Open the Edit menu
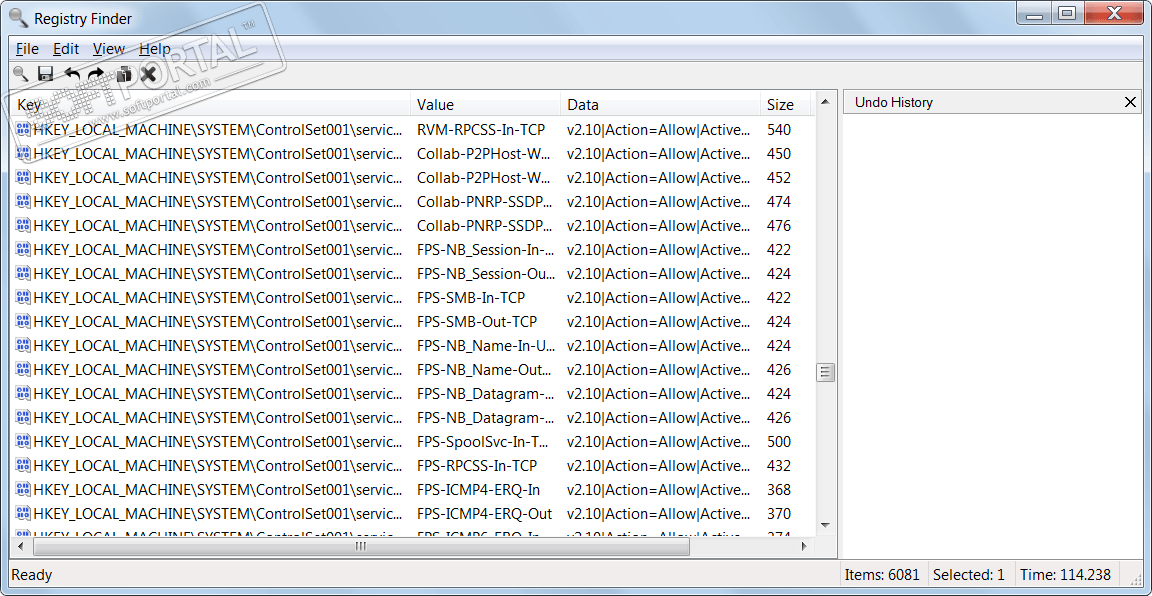Viewport: 1152px width, 596px height. [65, 49]
